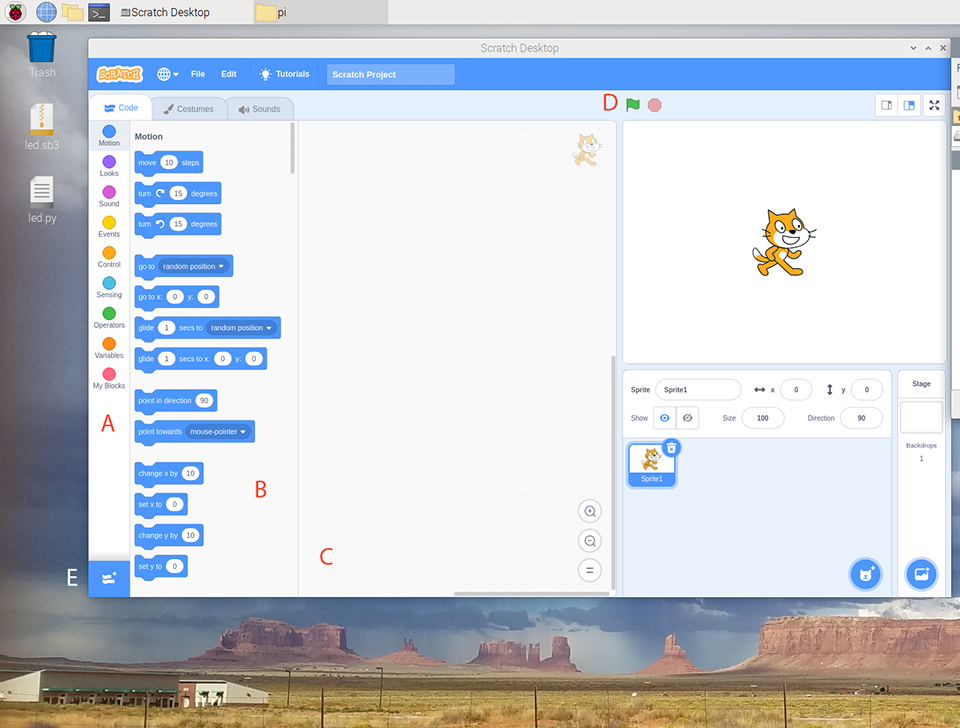Open the point towards mouse-pointer dropdown

[x=218, y=432]
